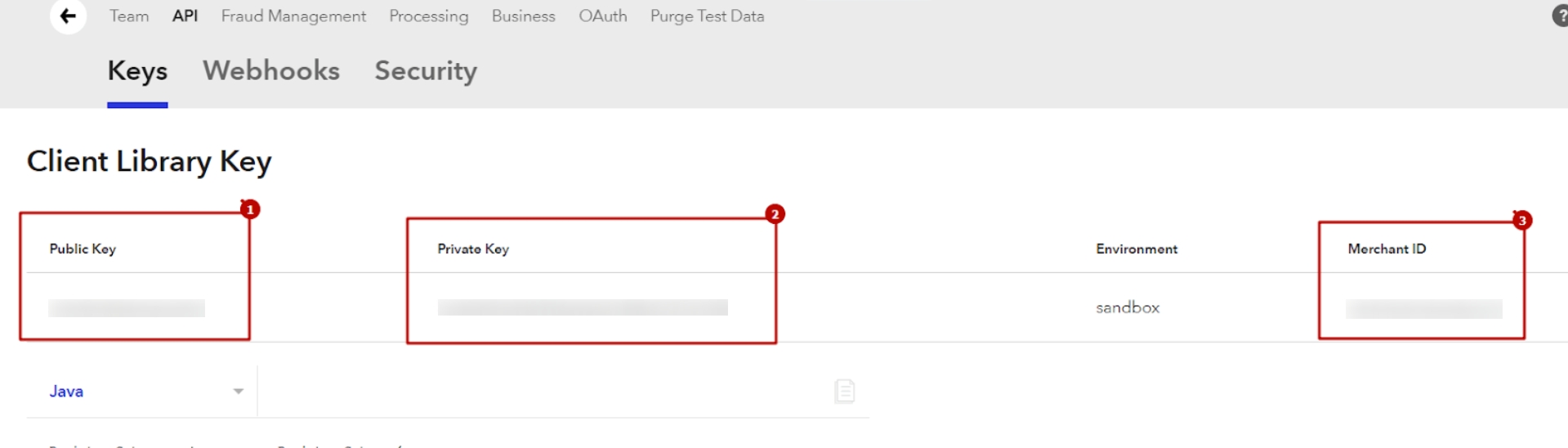Click the back arrow button
Screen dimensions: 1568x448
click(x=68, y=16)
